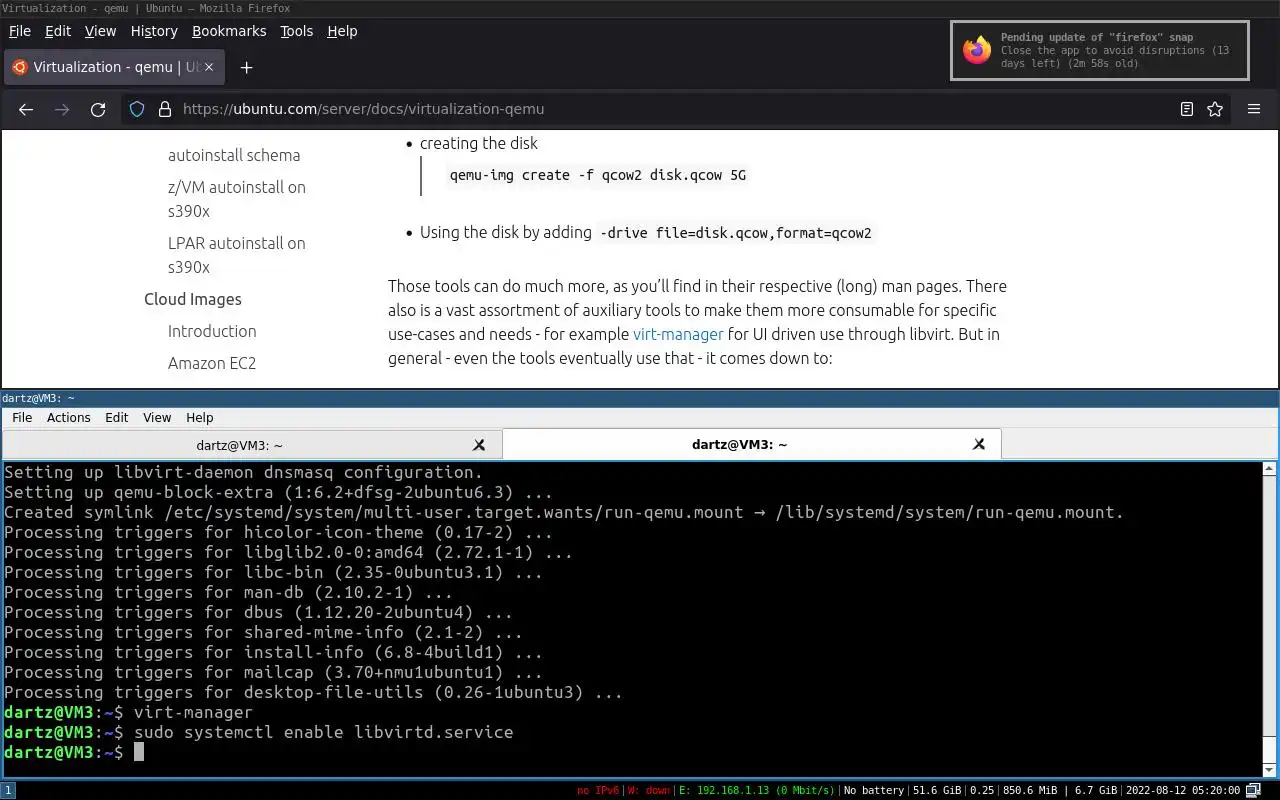The image size is (1280, 800).
Task: Open terminal Actions menu
Action: [69, 417]
